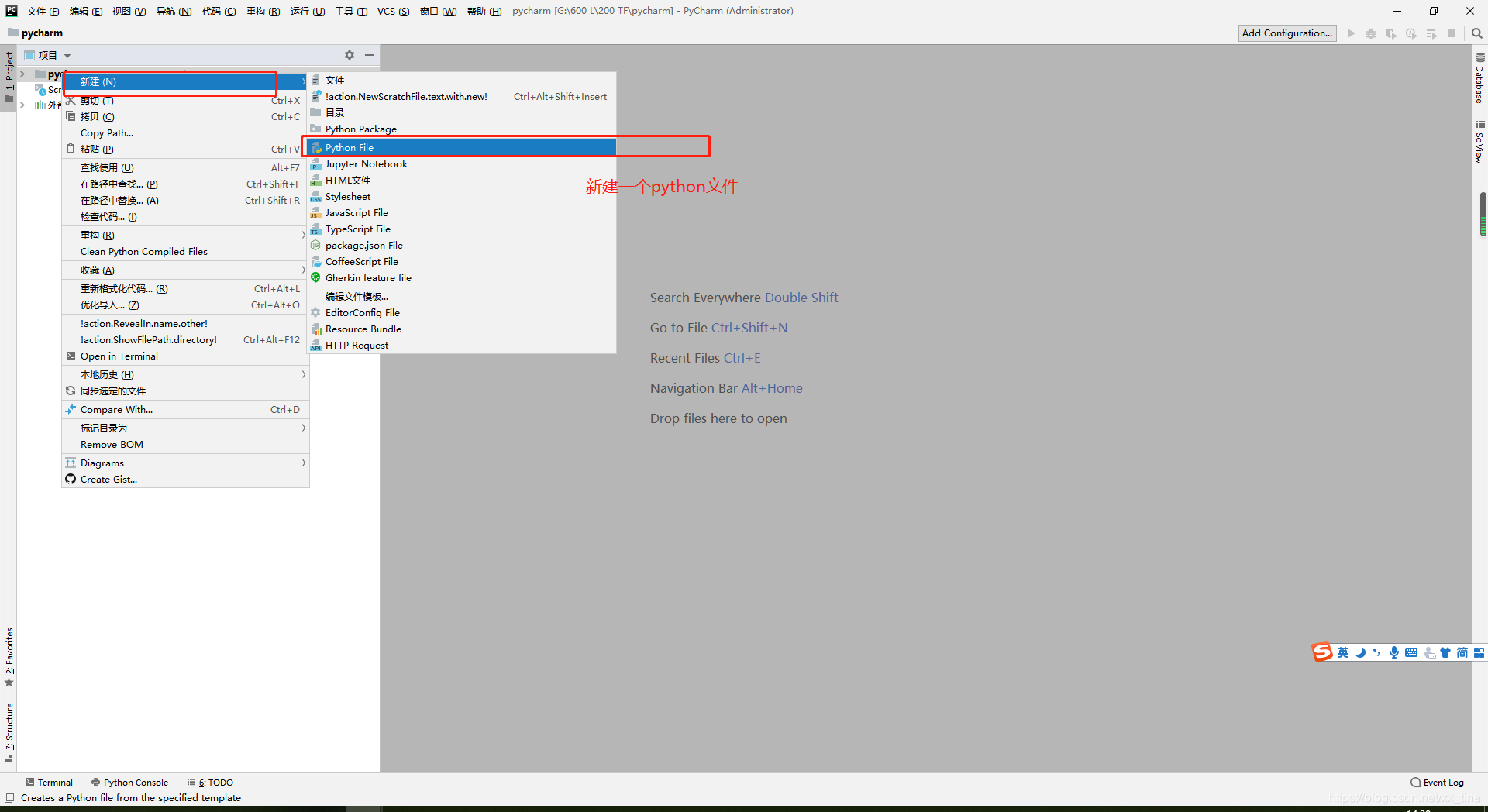The height and width of the screenshot is (812, 1488).
Task: Choose Python Package entry
Action: [x=462, y=129]
